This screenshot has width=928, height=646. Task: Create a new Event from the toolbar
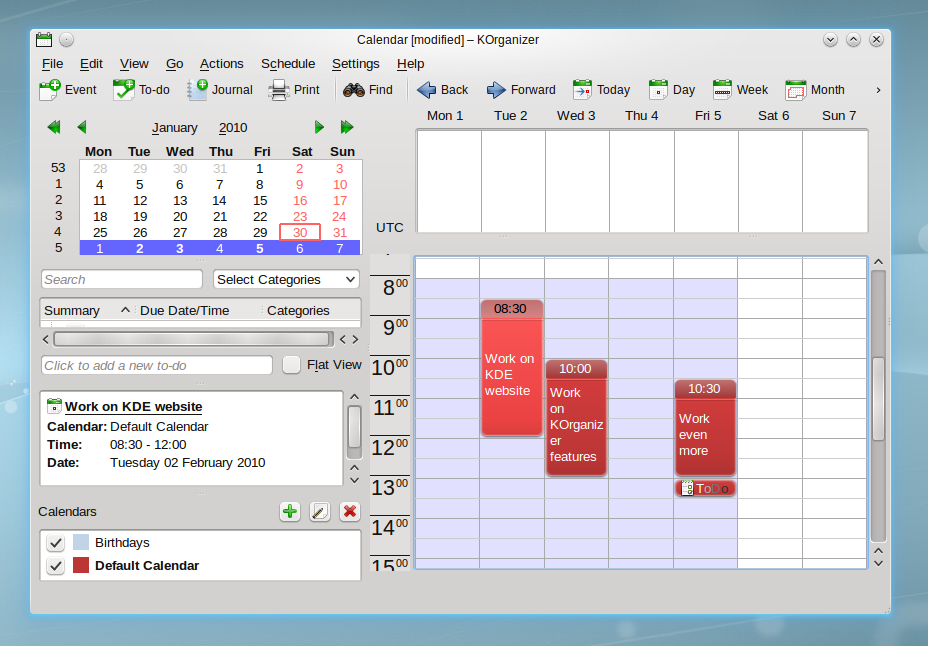click(x=67, y=90)
